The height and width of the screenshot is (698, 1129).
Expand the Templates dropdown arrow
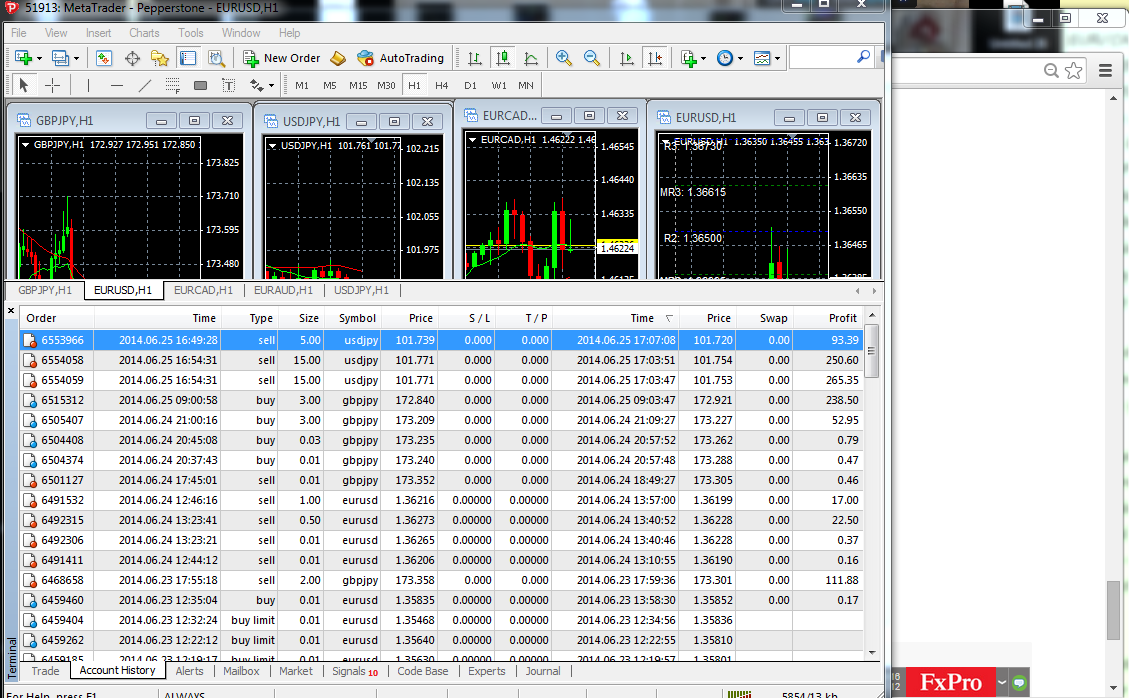778,58
